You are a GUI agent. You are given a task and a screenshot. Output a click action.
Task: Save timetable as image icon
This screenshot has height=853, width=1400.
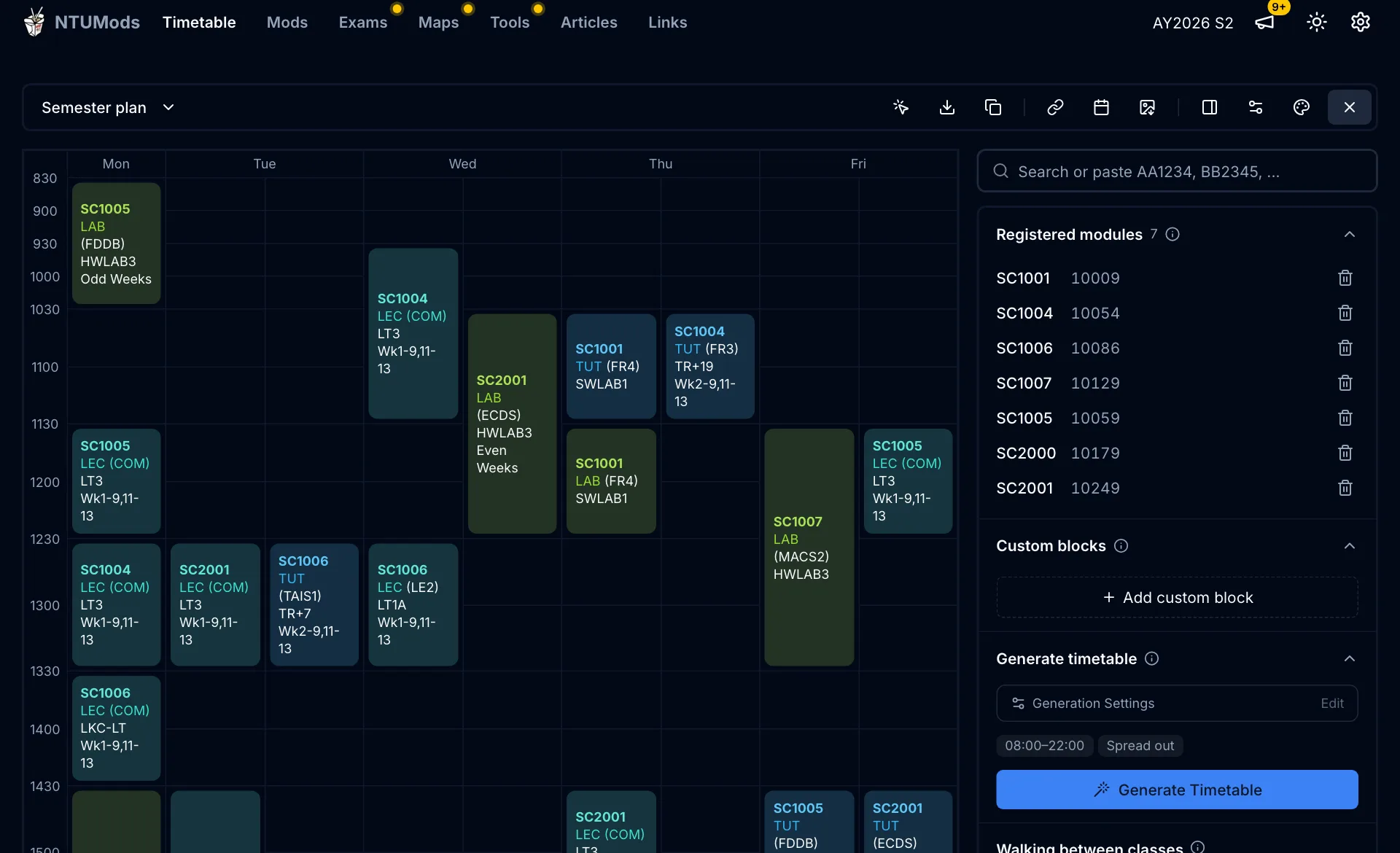pos(1147,107)
